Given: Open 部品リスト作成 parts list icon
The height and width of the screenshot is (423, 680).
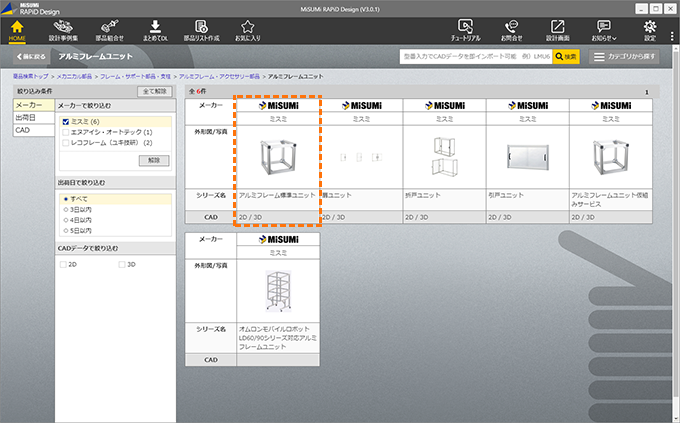Looking at the screenshot, I should pyautogui.click(x=201, y=29).
